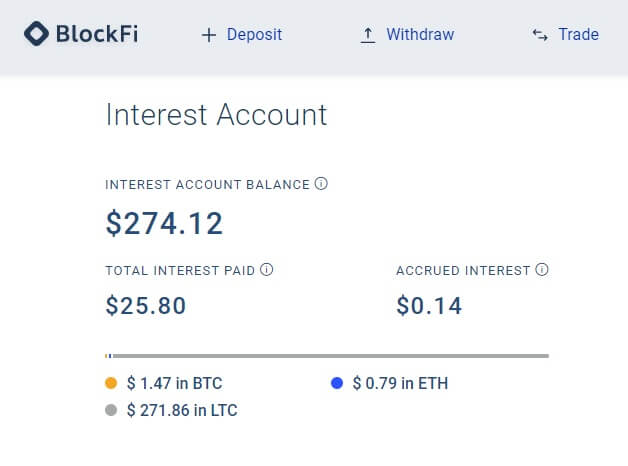Click the gray LTC legend dot

coord(111,410)
